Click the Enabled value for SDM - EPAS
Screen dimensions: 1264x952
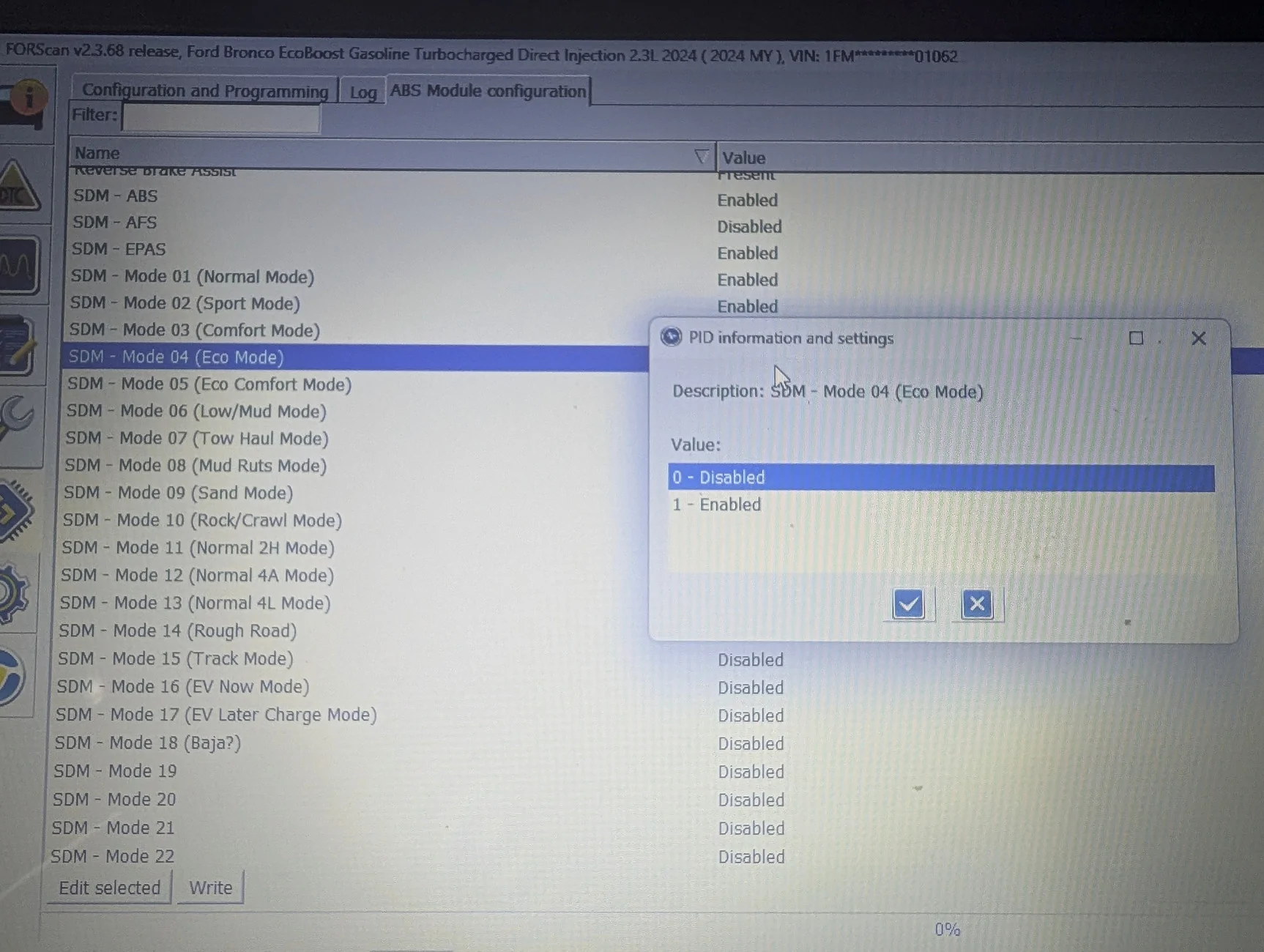pyautogui.click(x=748, y=253)
